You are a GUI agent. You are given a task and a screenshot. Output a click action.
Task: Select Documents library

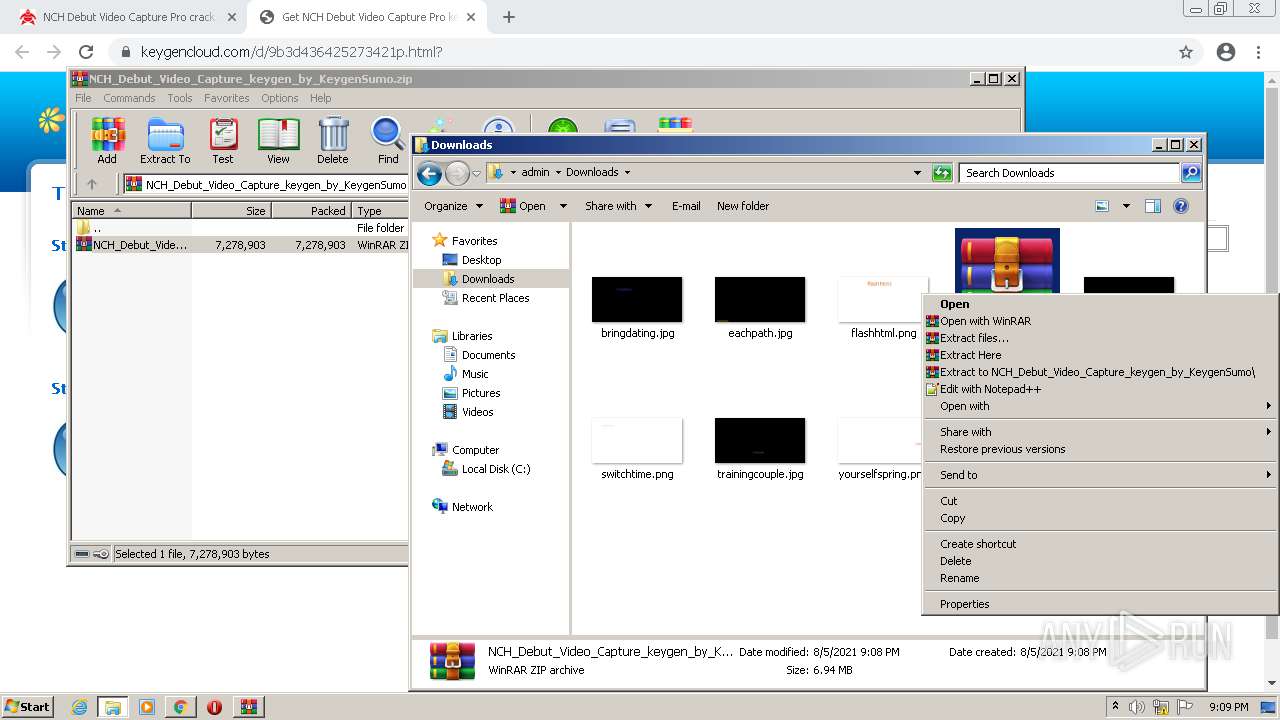click(488, 355)
